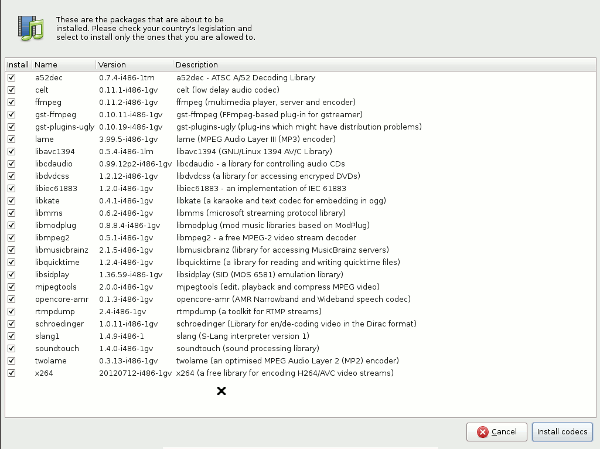Click version 1.36.59-i486-1gv
The image size is (600, 449).
tap(131, 274)
